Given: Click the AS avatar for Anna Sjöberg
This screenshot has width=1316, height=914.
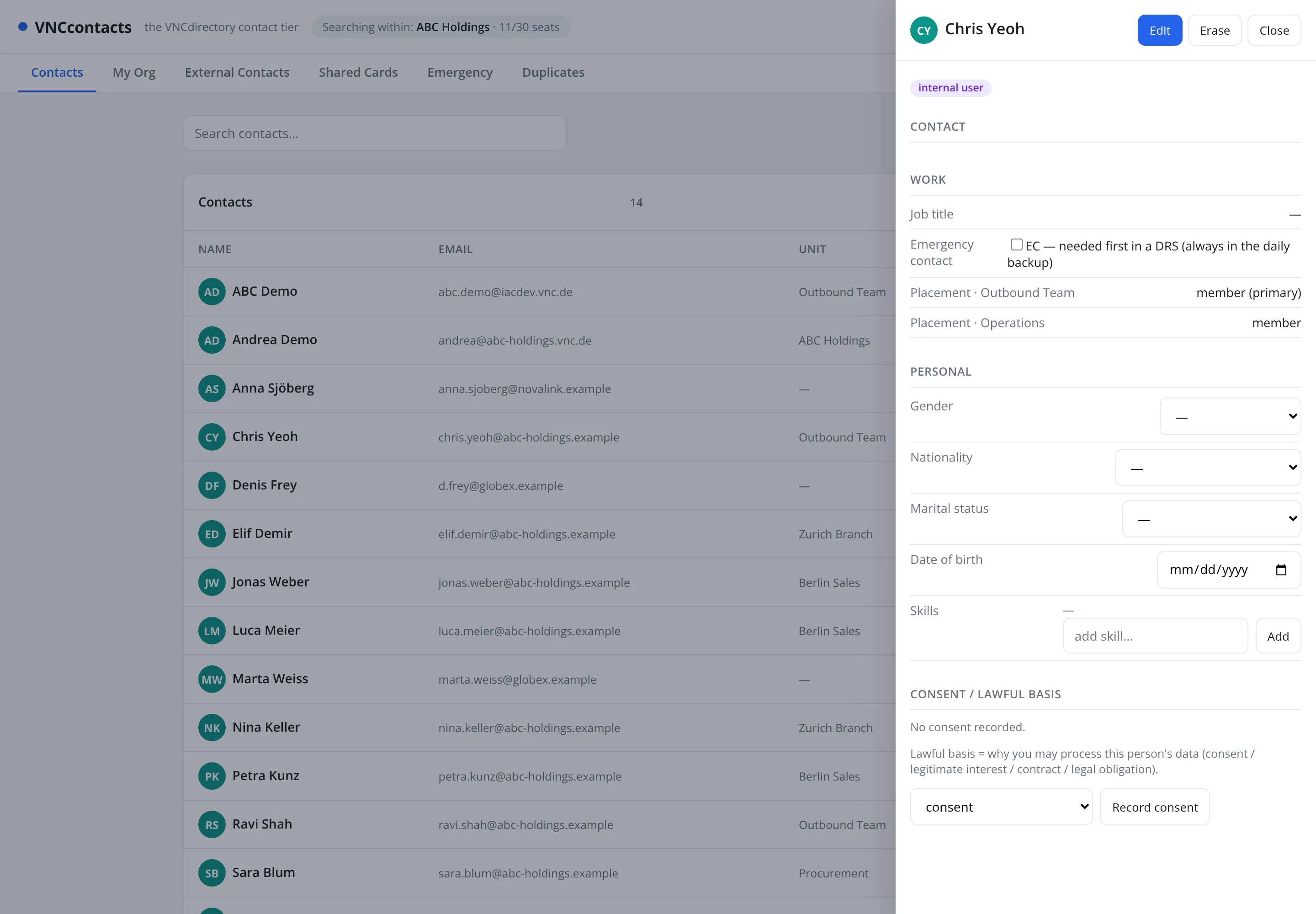Looking at the screenshot, I should pyautogui.click(x=211, y=389).
